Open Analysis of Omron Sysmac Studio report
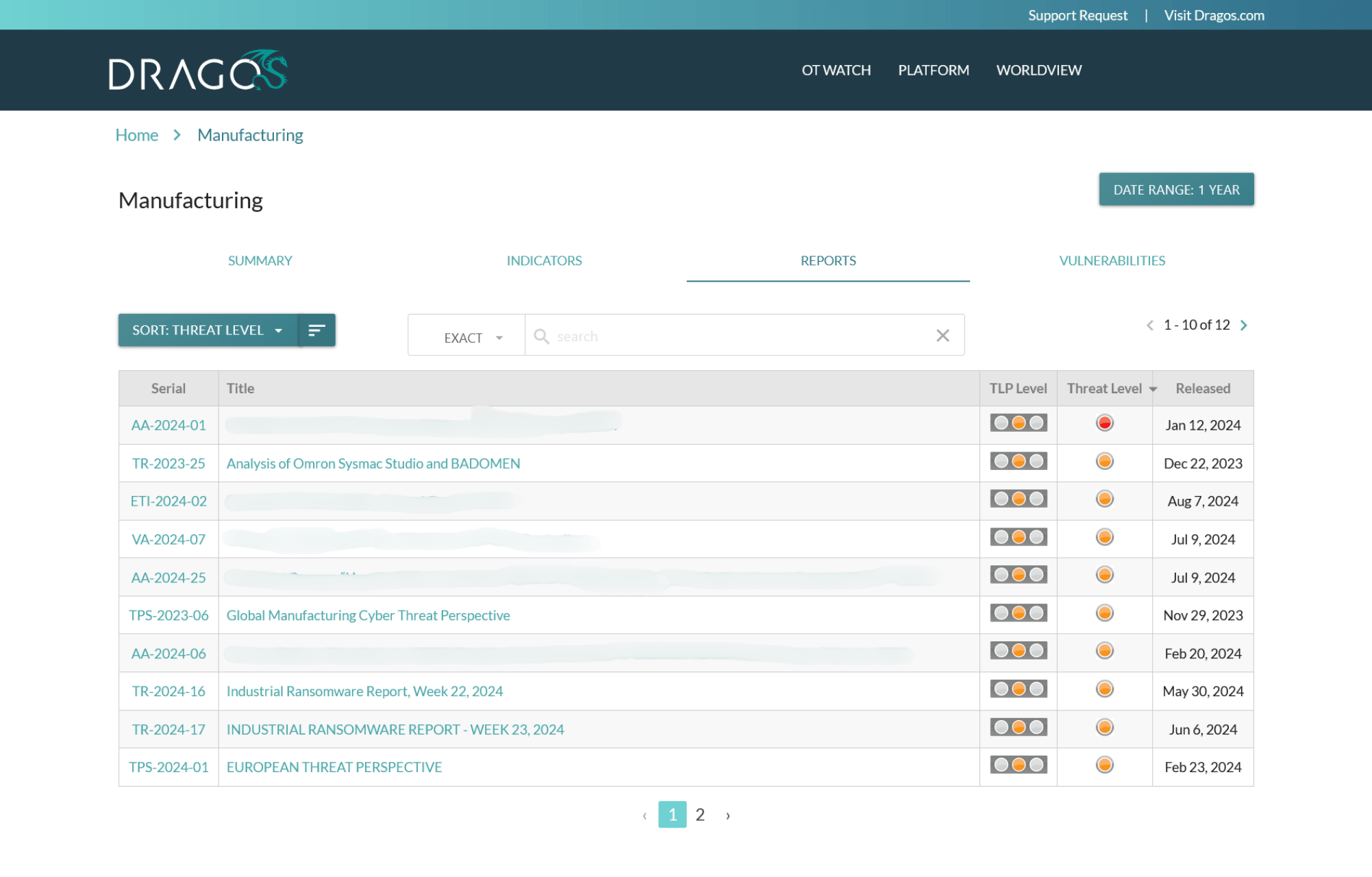The width and height of the screenshot is (1372, 877). point(373,463)
